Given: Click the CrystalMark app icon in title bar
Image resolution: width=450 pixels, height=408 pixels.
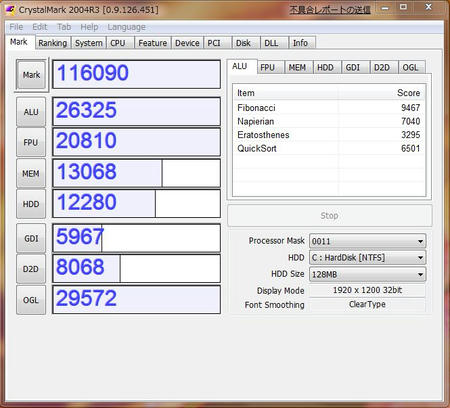Looking at the screenshot, I should click(10, 10).
